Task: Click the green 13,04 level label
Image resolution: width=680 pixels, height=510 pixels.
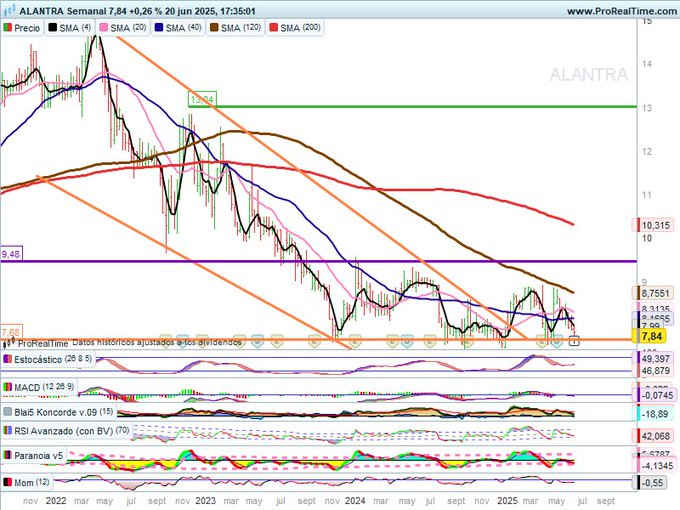Action: pyautogui.click(x=202, y=100)
